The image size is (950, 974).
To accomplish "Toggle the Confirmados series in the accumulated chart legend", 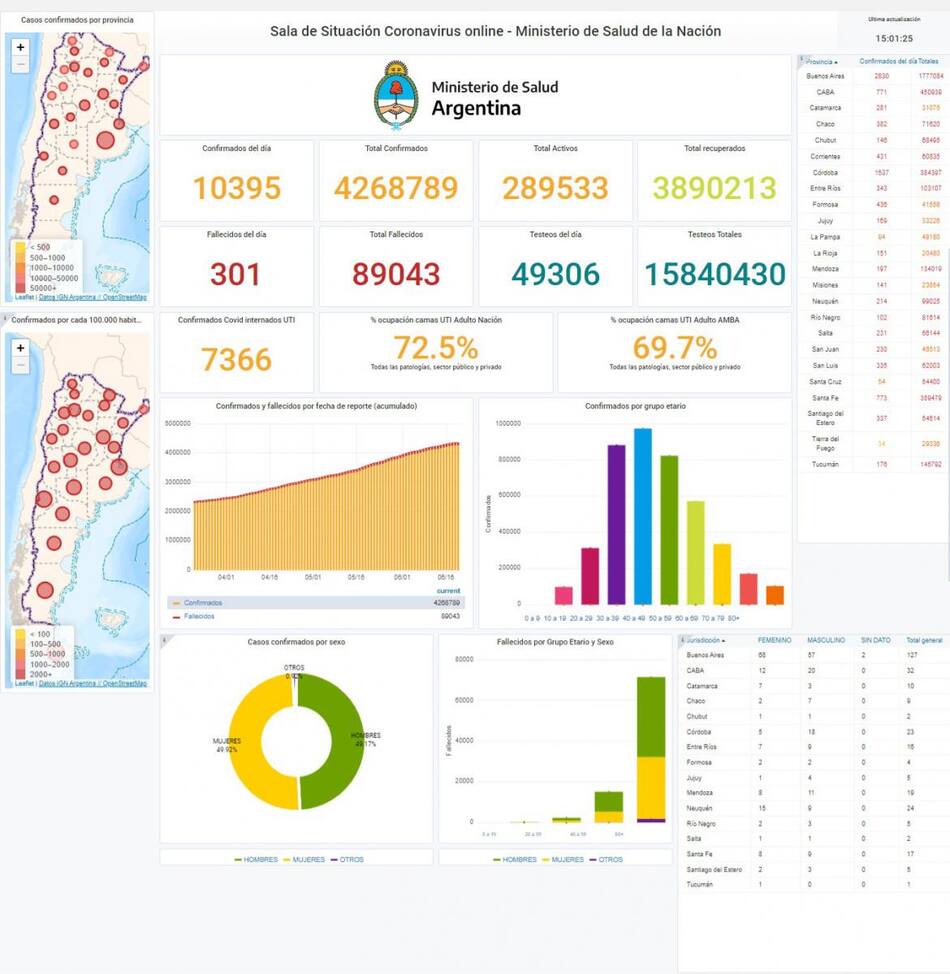I will 202,603.
